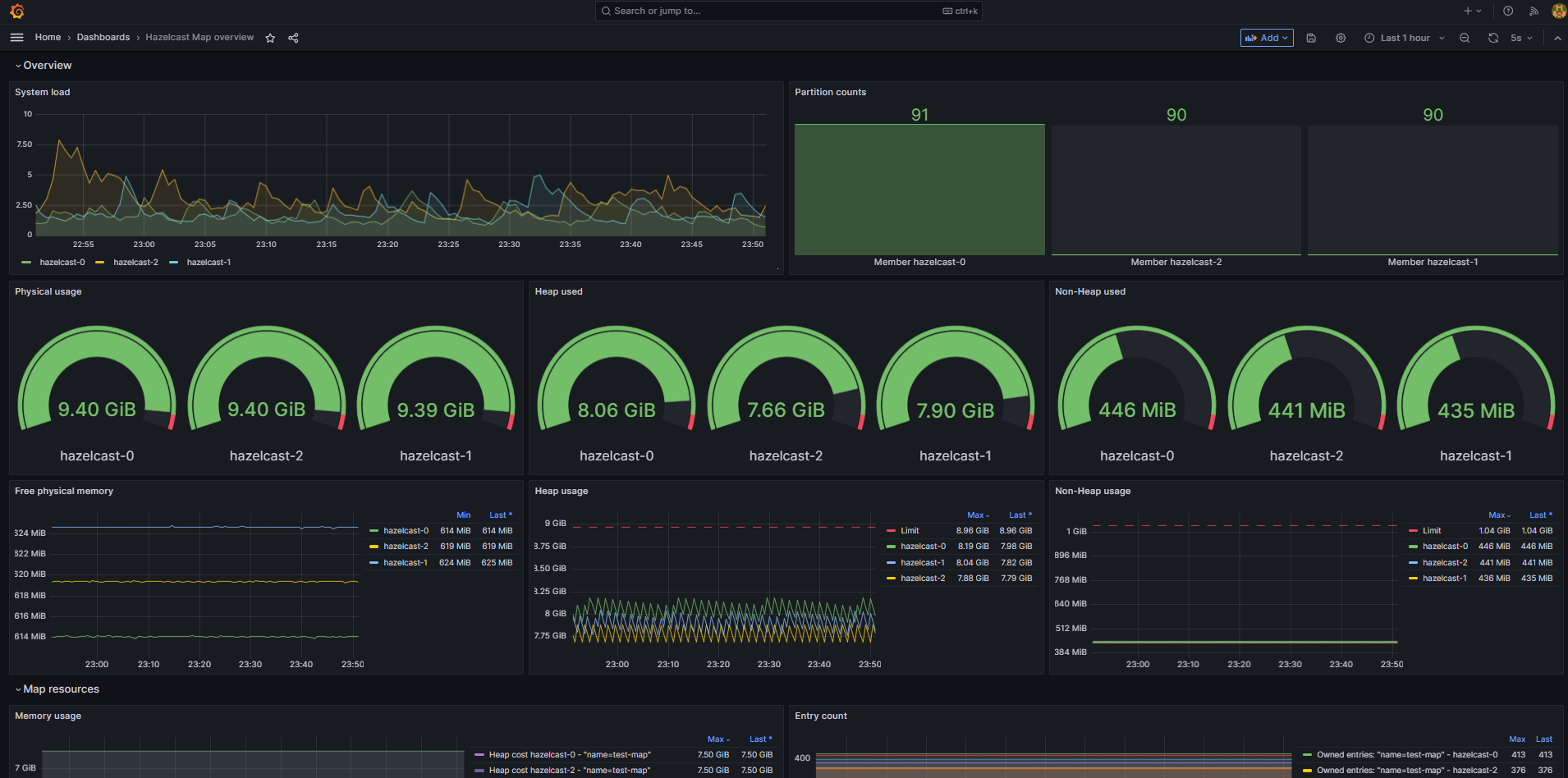Toggle hazelcast-0 series in System load legend
1568x778 pixels.
62,263
